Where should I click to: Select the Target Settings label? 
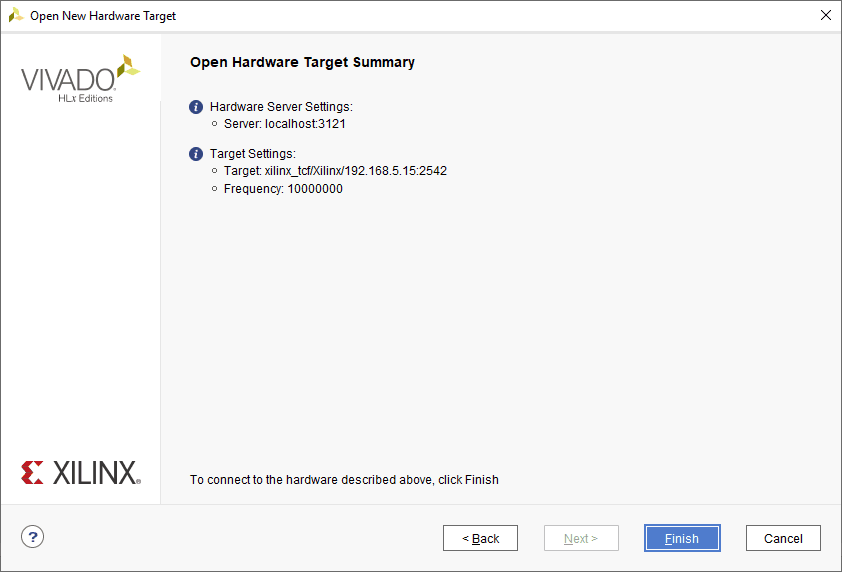[x=252, y=154]
